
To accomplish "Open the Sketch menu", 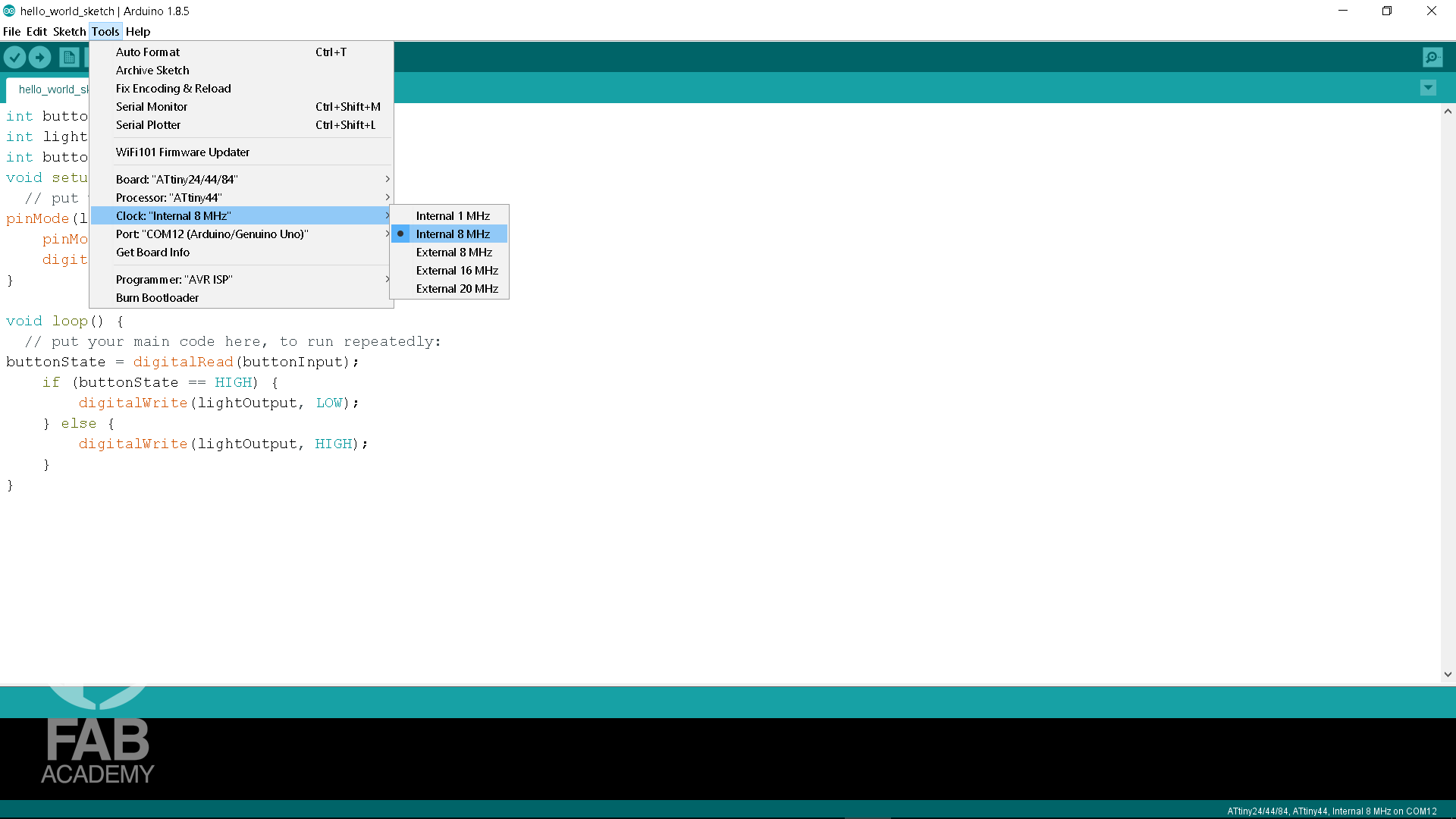I will [x=69, y=32].
